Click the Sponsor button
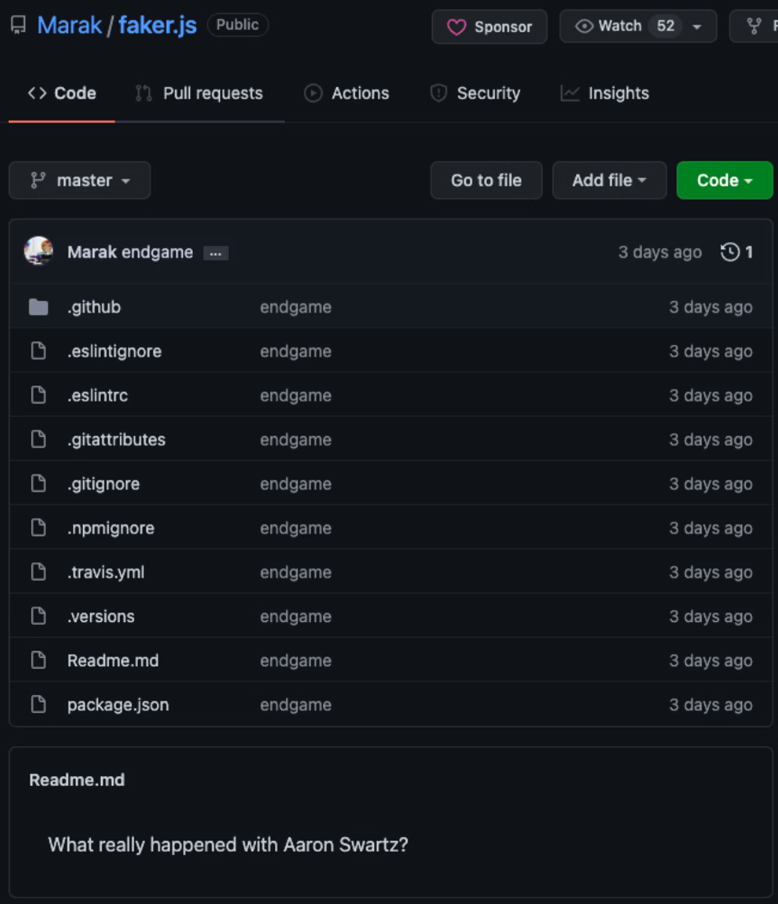The width and height of the screenshot is (778, 904). (489, 27)
